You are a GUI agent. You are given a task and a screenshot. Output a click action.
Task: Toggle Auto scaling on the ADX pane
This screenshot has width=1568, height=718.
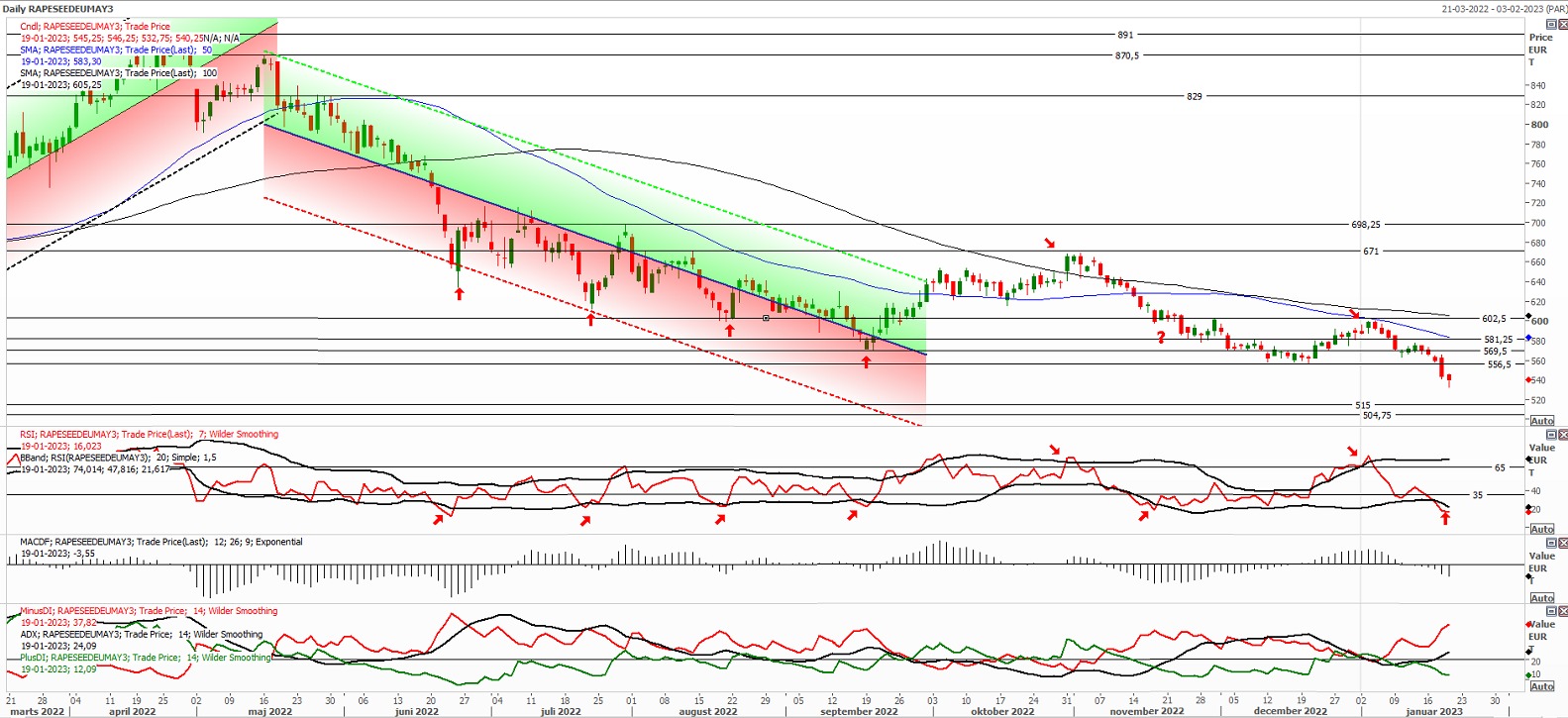pyautogui.click(x=1541, y=686)
